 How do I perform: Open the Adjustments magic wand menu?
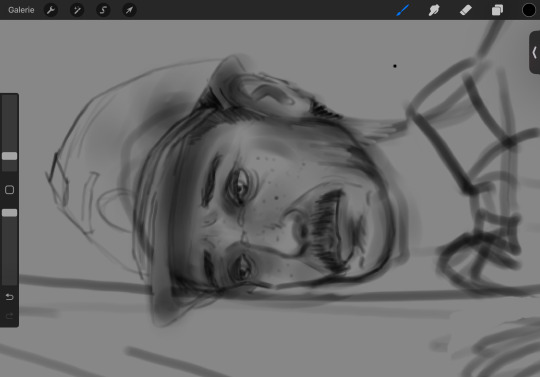(77, 10)
